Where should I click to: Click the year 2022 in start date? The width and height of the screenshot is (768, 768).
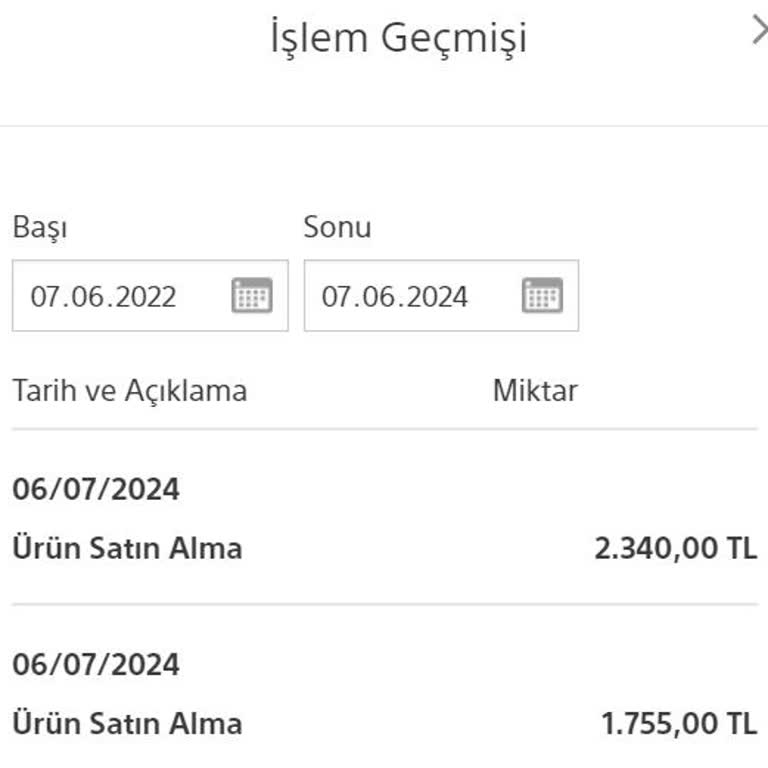(146, 297)
